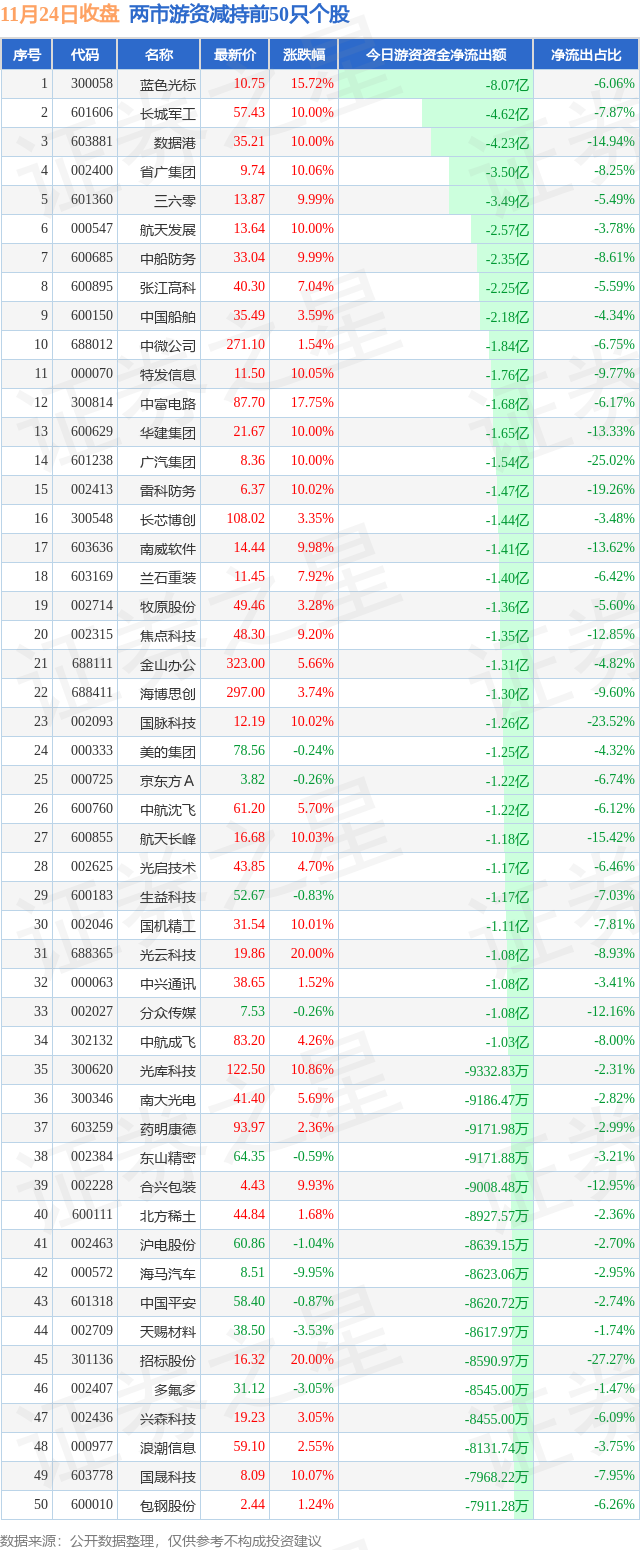The image size is (640, 1550).
Task: Click stock code 000547
Action: tap(92, 229)
